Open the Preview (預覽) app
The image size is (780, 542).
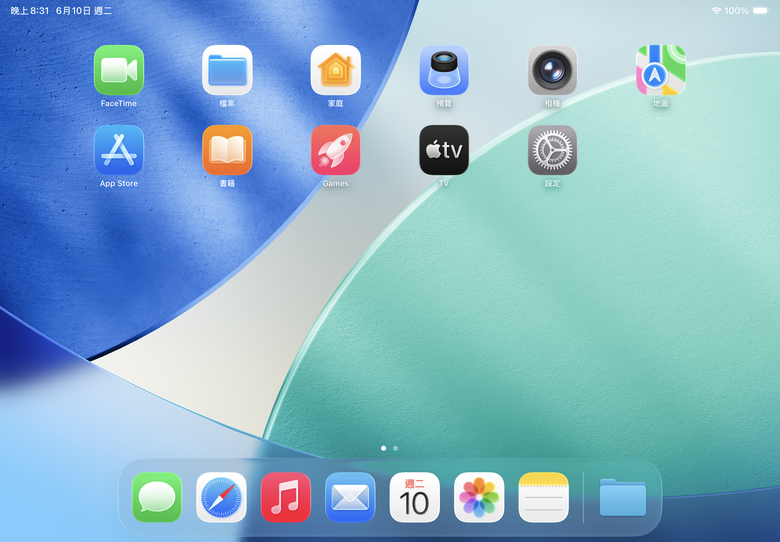pos(444,70)
